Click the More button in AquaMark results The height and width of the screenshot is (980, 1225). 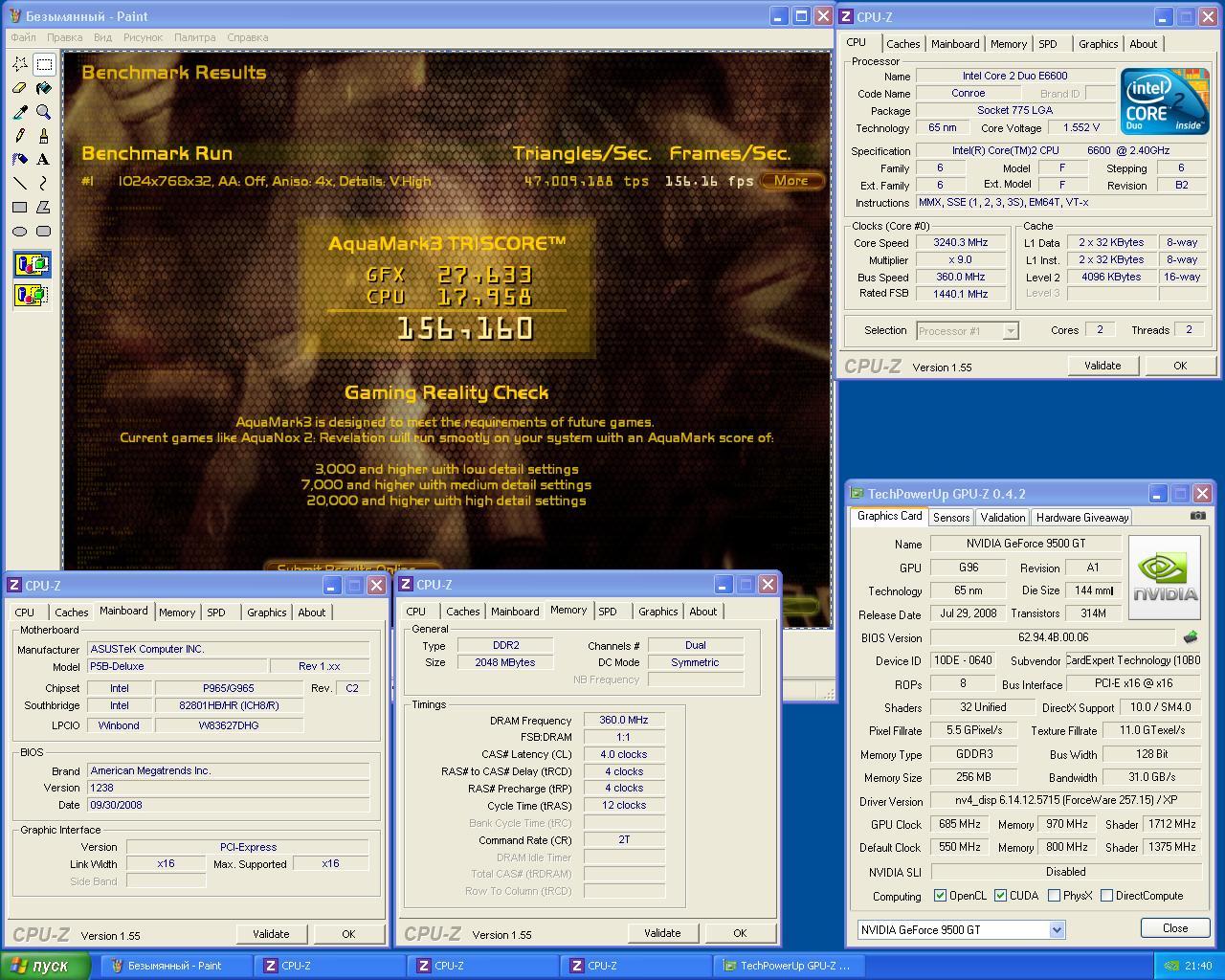[791, 180]
